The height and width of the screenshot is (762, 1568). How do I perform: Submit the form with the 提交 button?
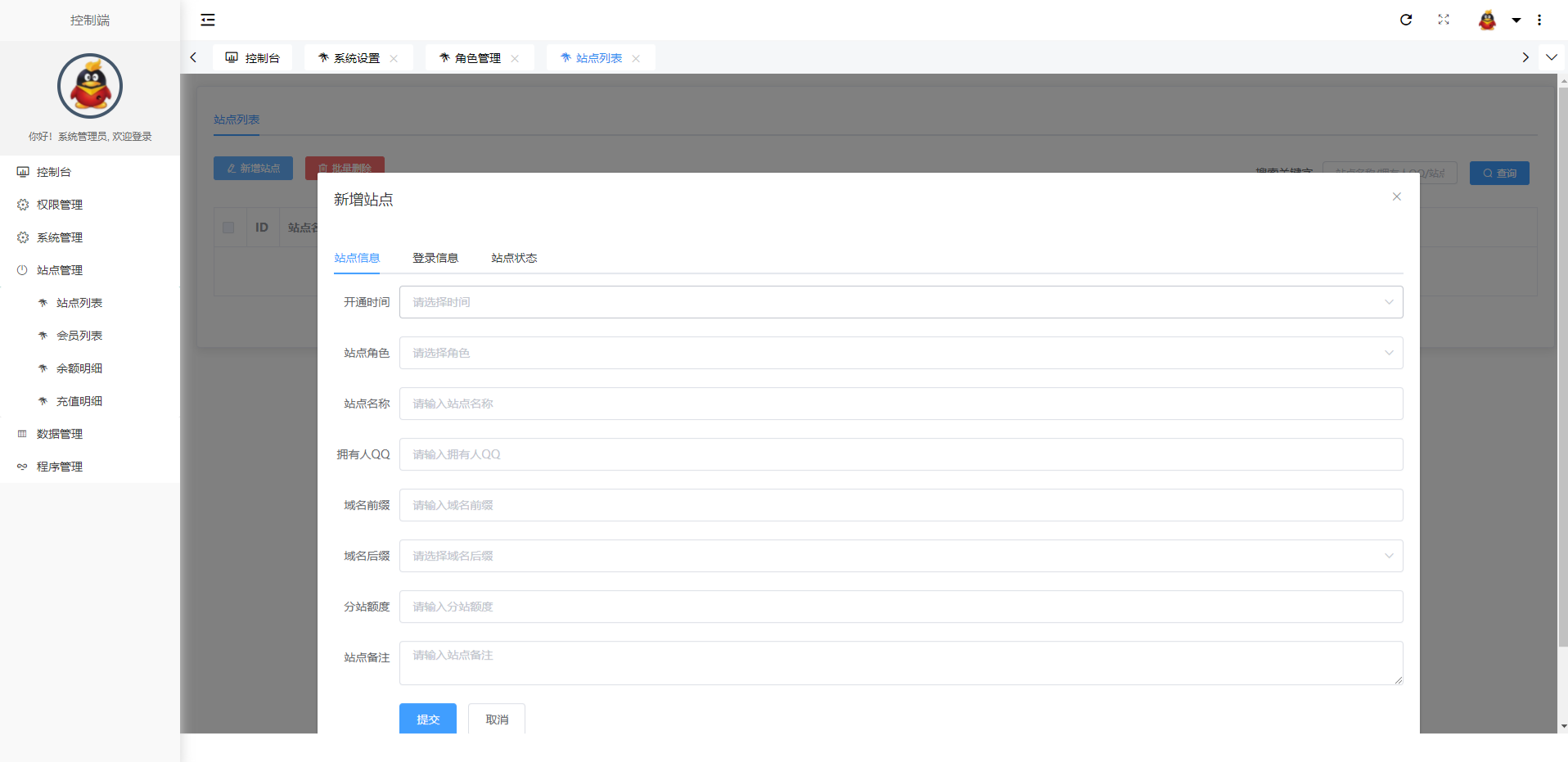tap(427, 719)
